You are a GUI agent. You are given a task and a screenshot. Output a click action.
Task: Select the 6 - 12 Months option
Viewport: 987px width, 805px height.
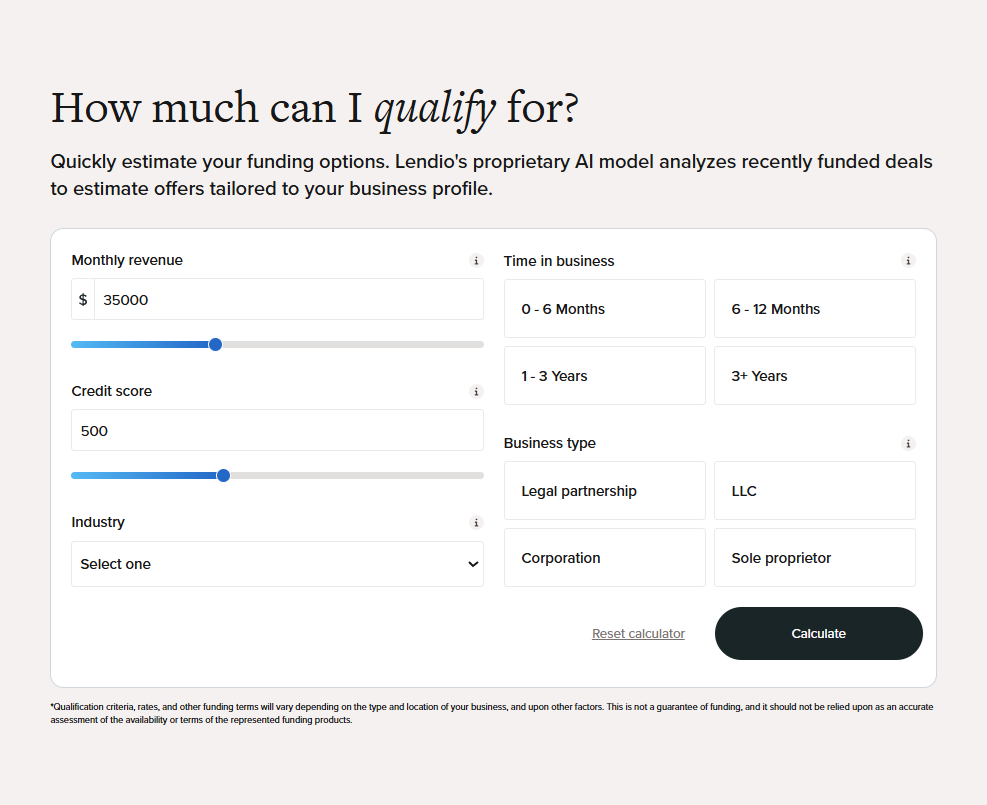click(x=814, y=309)
